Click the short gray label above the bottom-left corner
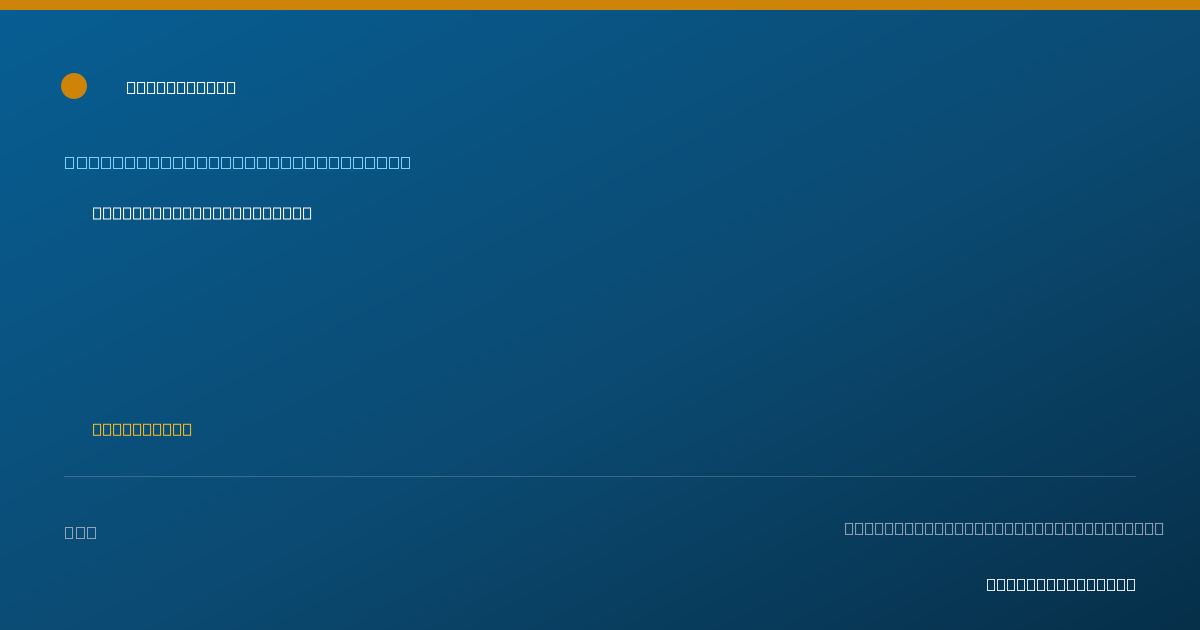Viewport: 1200px width, 630px height. click(81, 532)
